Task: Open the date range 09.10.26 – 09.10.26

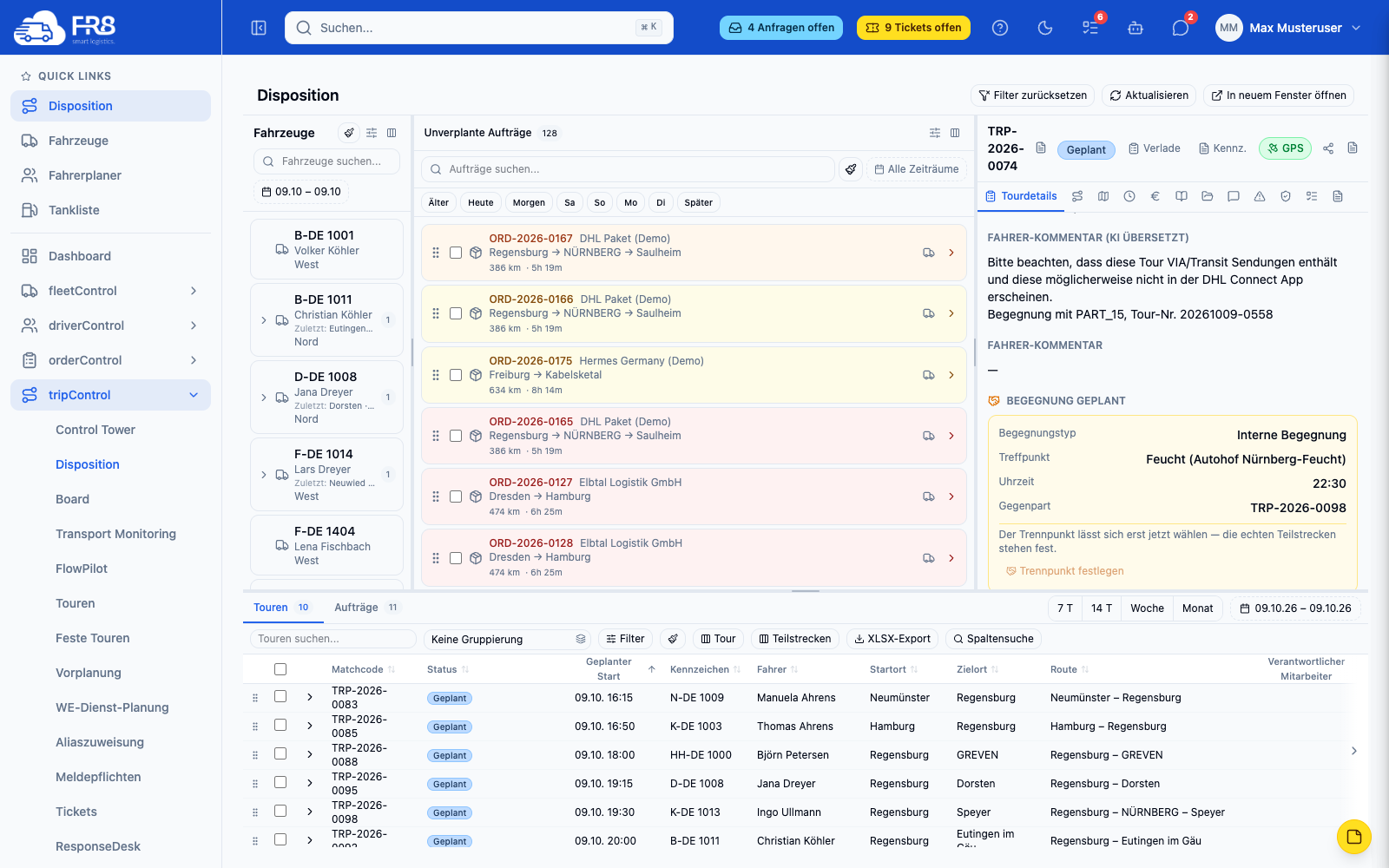Action: click(1295, 608)
